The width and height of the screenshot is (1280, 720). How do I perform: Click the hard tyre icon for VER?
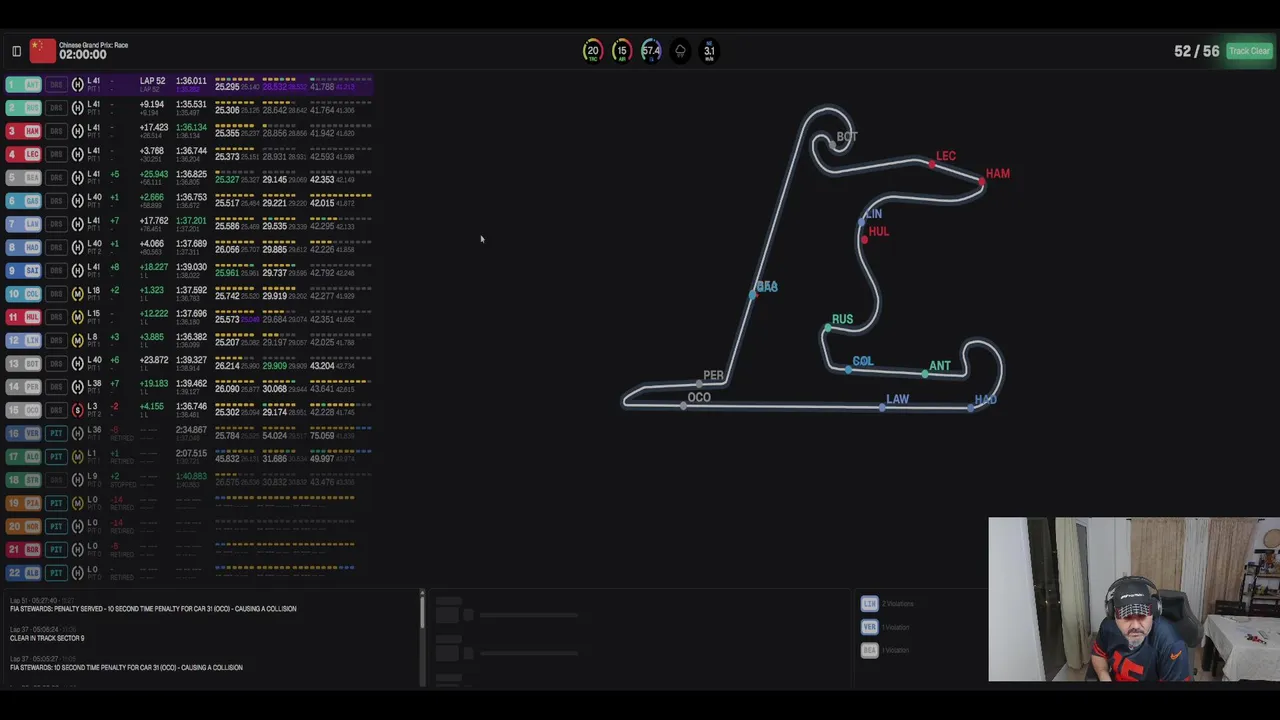click(78, 433)
